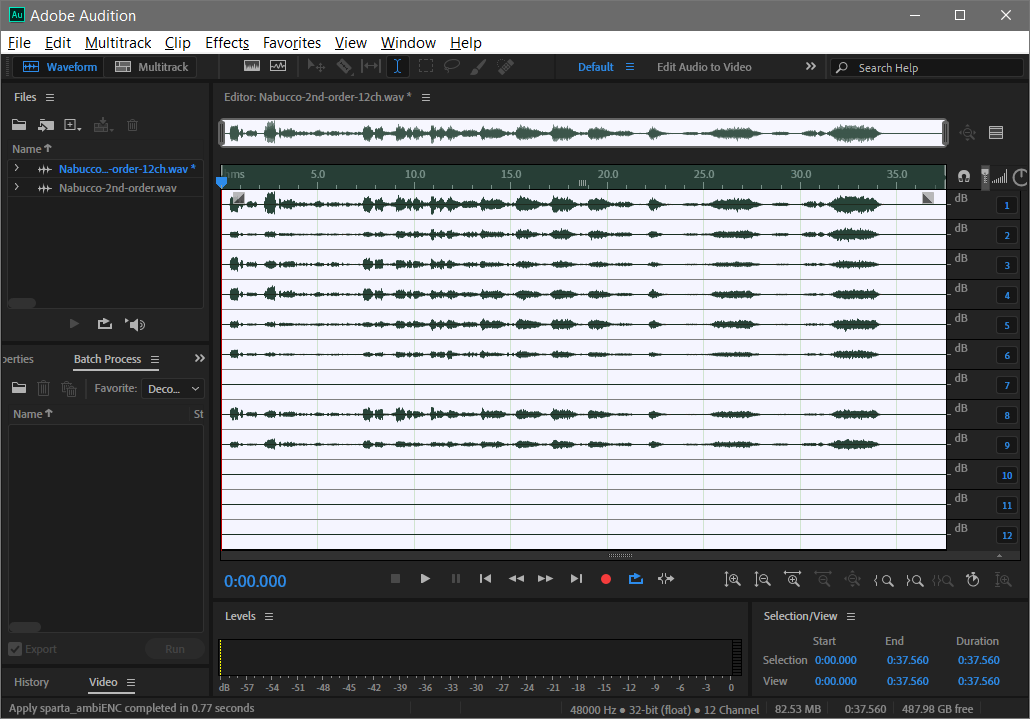
Task: Select the Paintbrush Selection tool
Action: (478, 66)
